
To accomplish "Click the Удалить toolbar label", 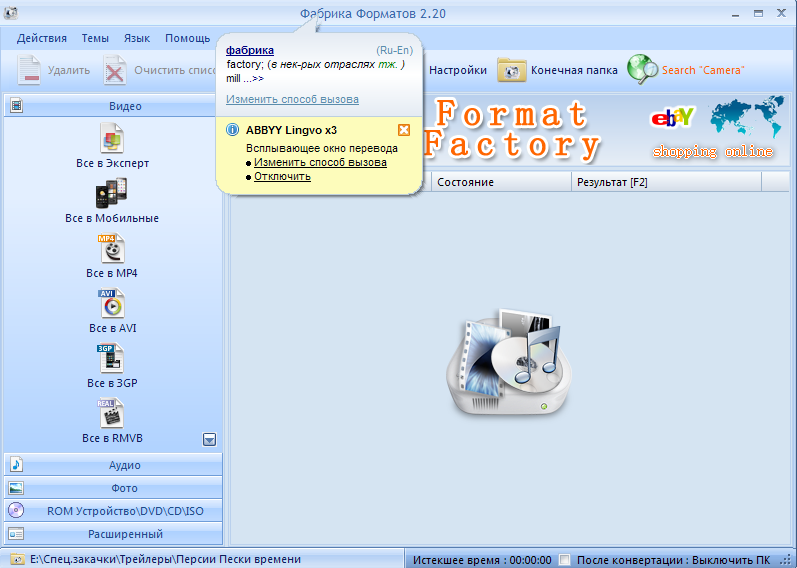I will (69, 70).
